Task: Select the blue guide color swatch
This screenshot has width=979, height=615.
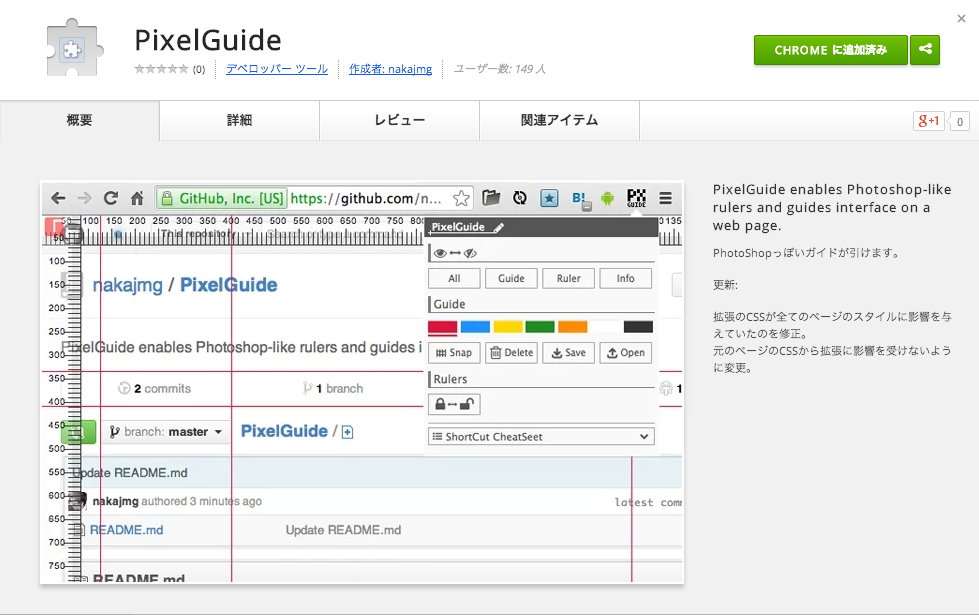Action: click(x=475, y=327)
